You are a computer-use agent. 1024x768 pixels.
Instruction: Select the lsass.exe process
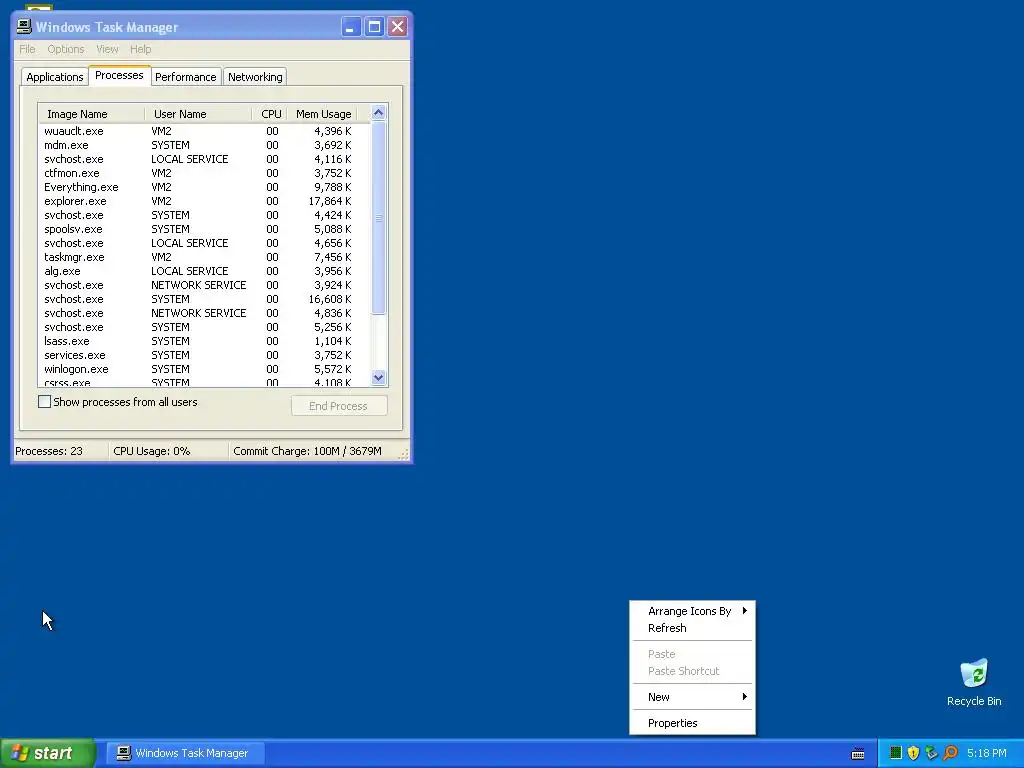pyautogui.click(x=204, y=341)
